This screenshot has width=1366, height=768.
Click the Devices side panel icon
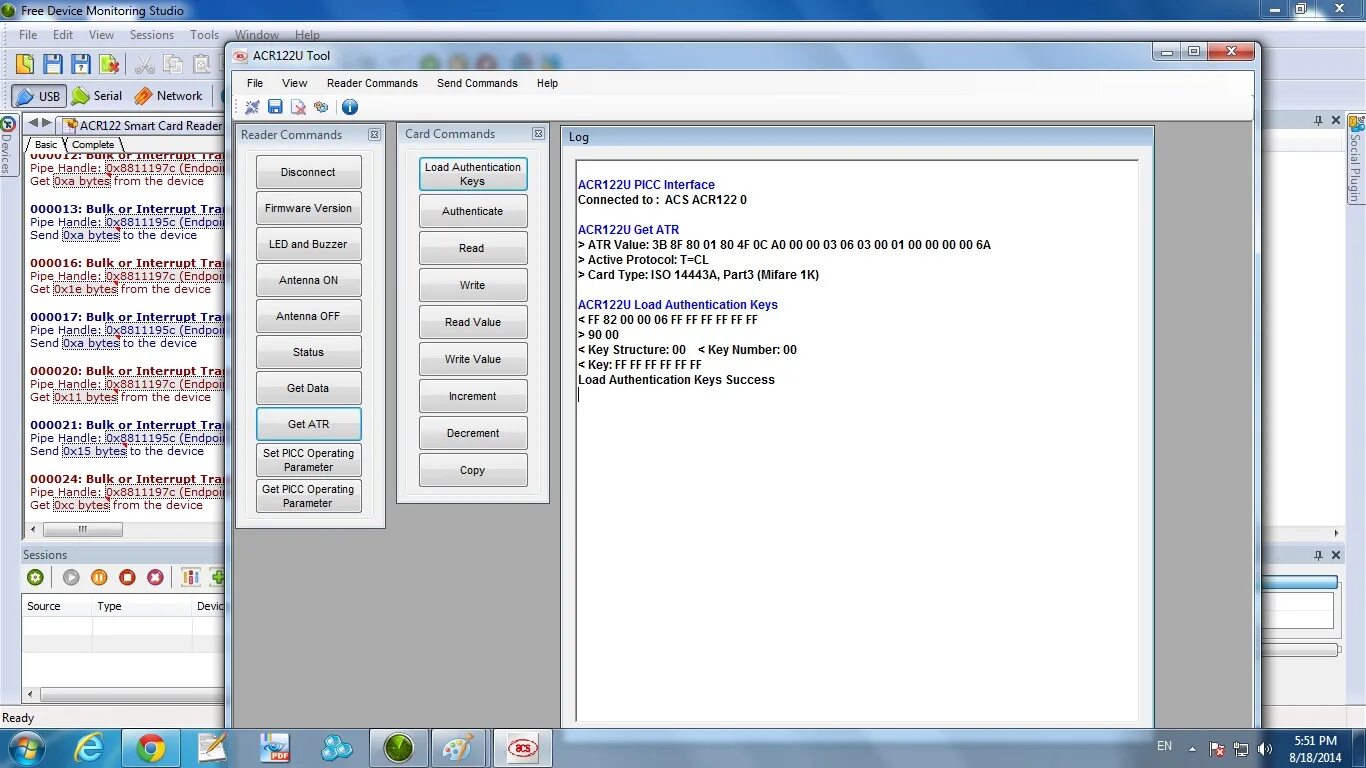pos(8,125)
